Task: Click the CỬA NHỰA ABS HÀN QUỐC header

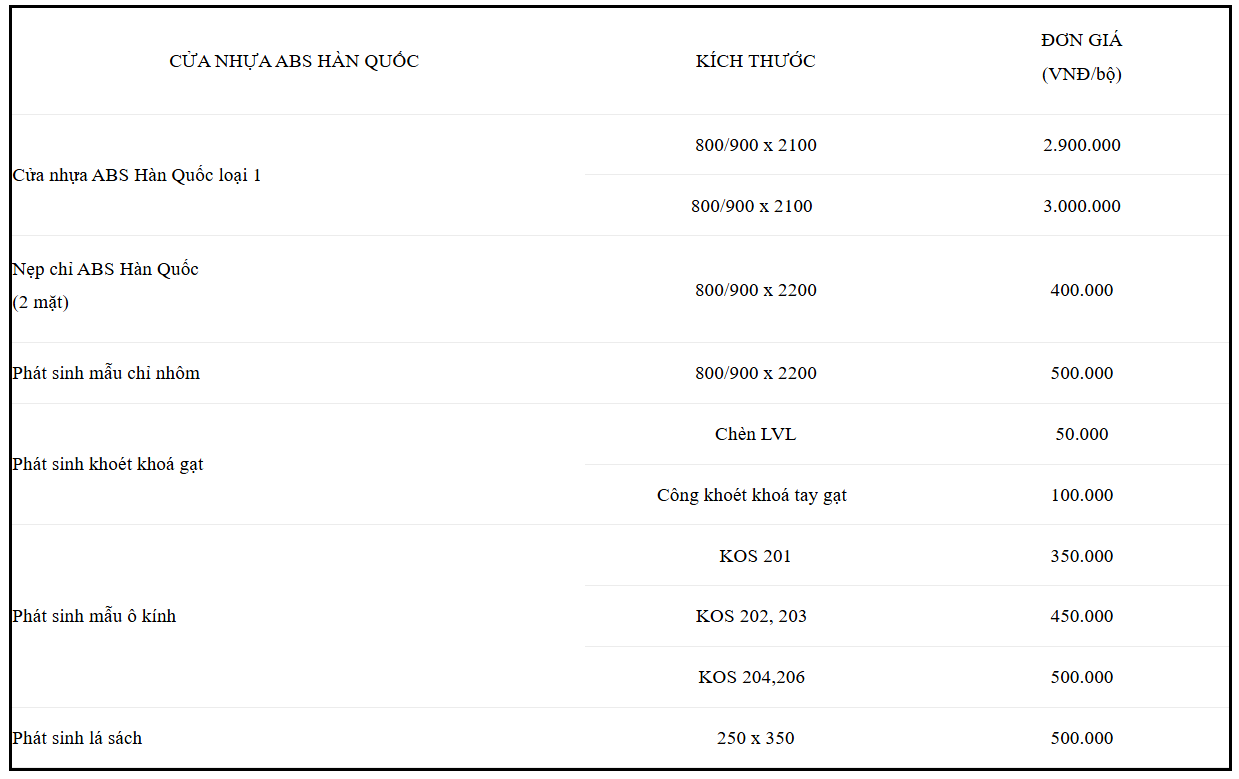Action: click(293, 61)
